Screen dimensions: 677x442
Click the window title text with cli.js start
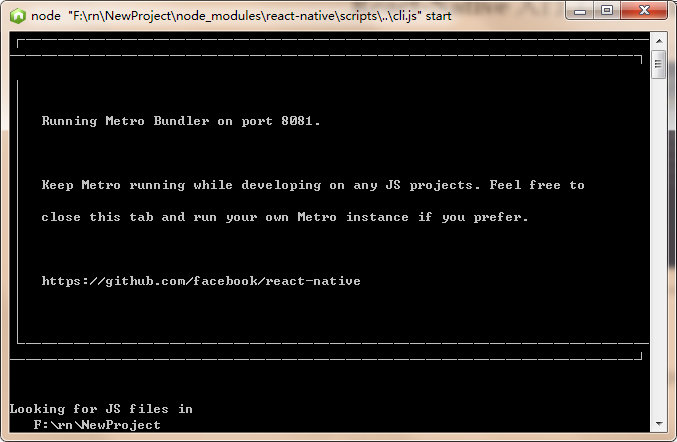[241, 16]
